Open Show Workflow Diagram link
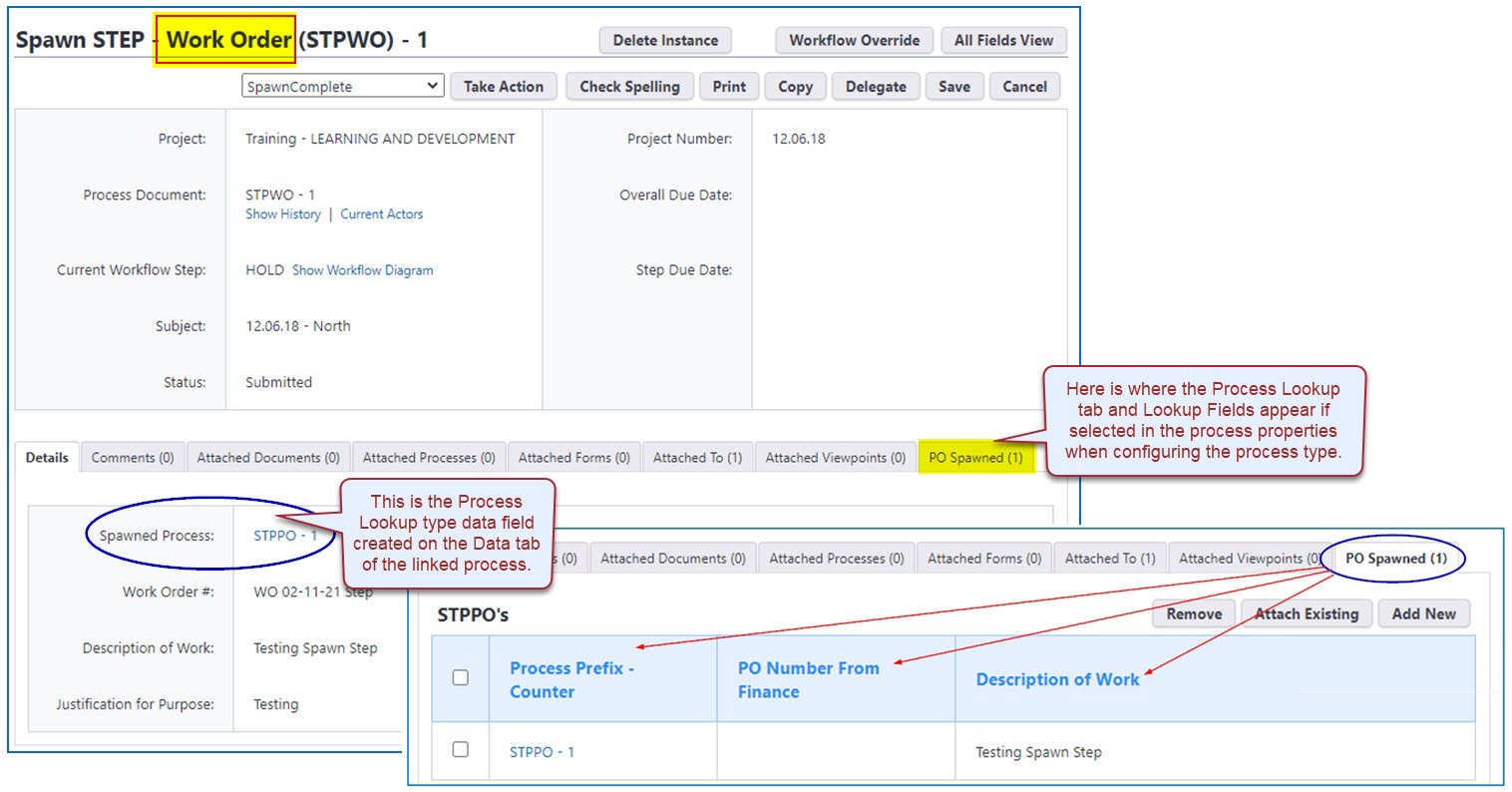Viewport: 1512px width, 792px height. pos(362,270)
